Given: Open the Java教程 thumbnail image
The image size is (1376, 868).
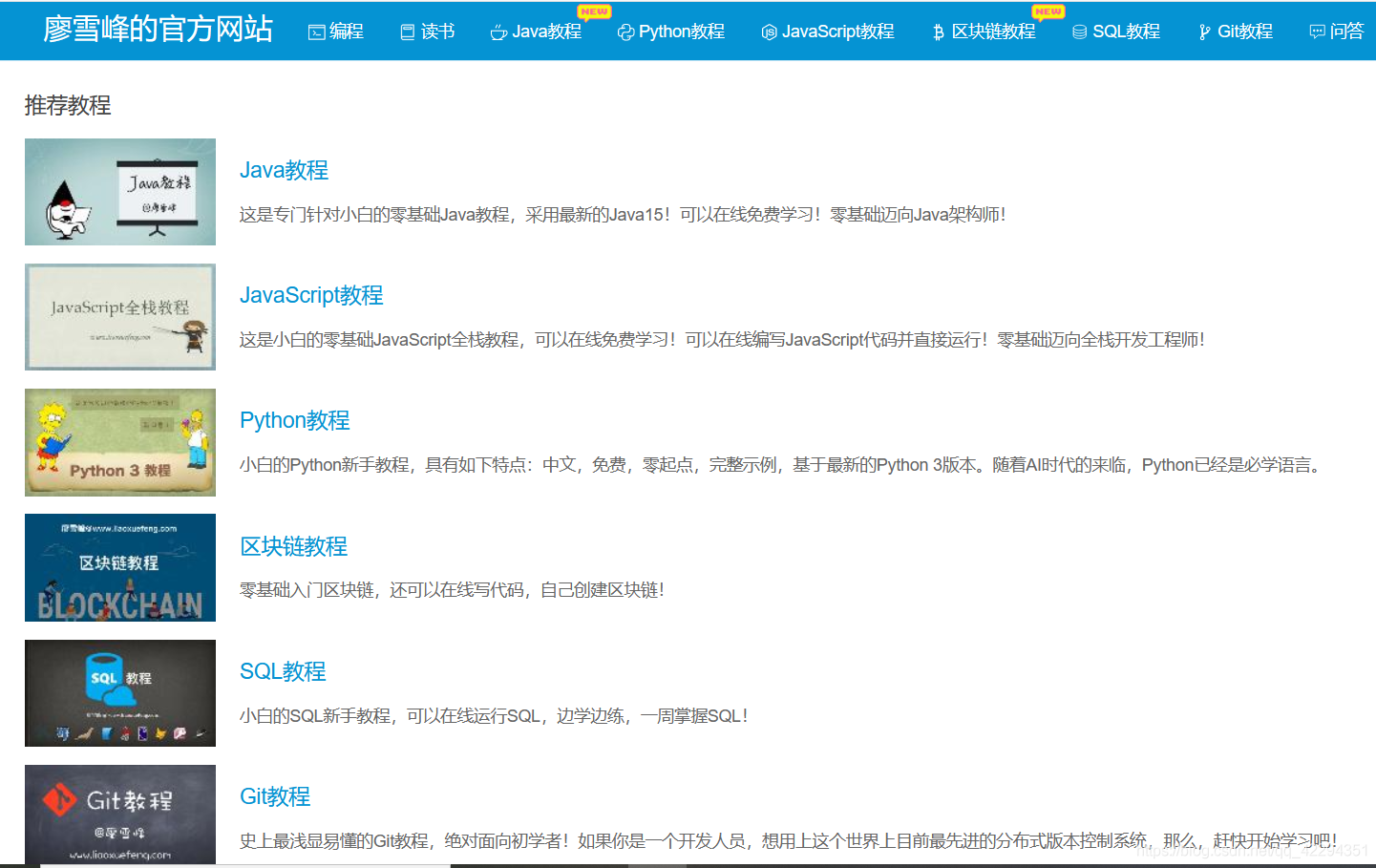Looking at the screenshot, I should (x=120, y=192).
